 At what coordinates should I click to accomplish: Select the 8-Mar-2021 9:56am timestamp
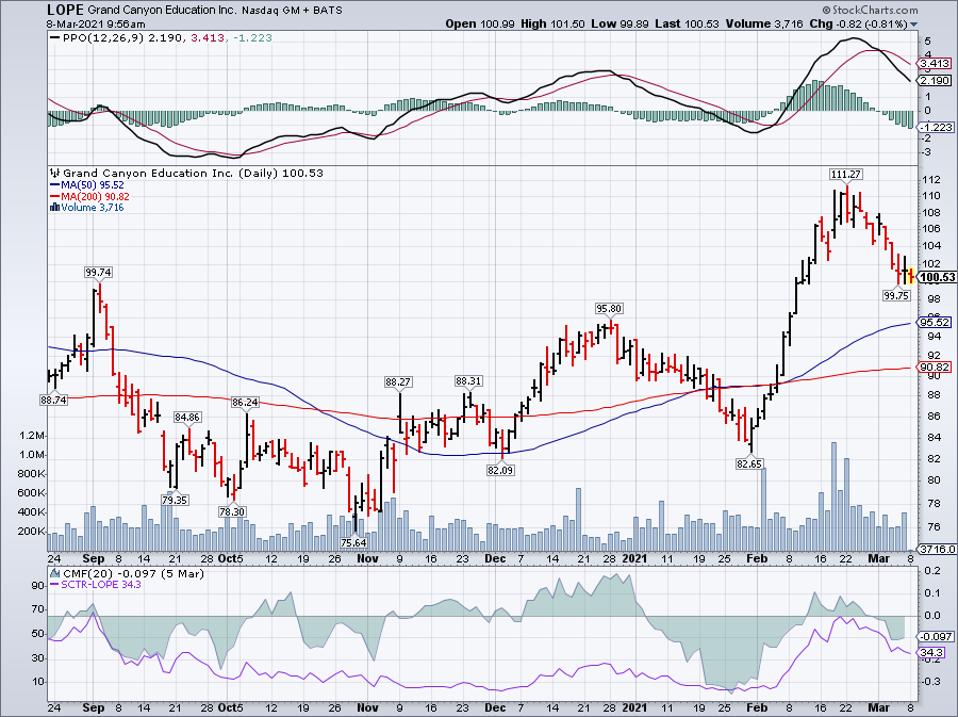tap(97, 24)
